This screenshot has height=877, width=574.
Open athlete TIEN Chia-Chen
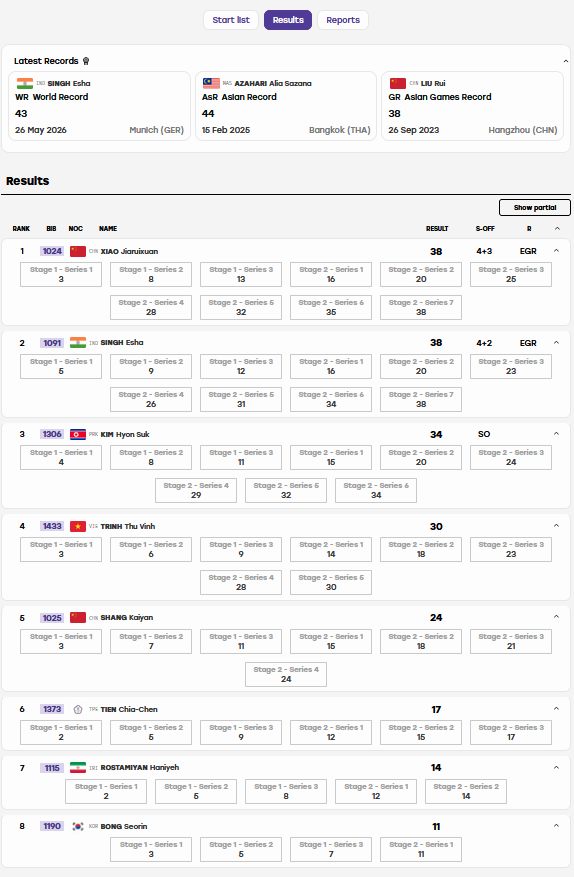pyautogui.click(x=129, y=709)
